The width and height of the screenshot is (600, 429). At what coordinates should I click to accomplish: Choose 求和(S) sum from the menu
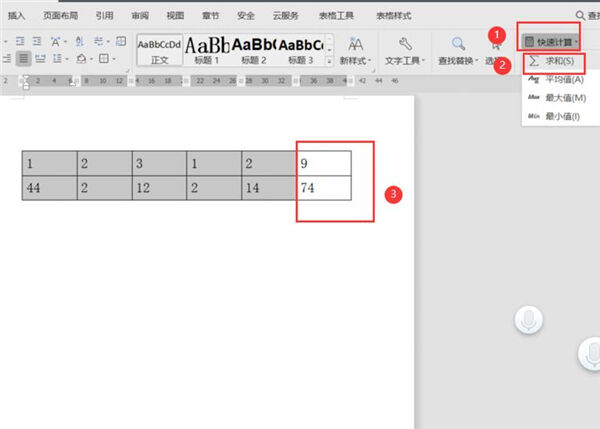click(x=554, y=61)
